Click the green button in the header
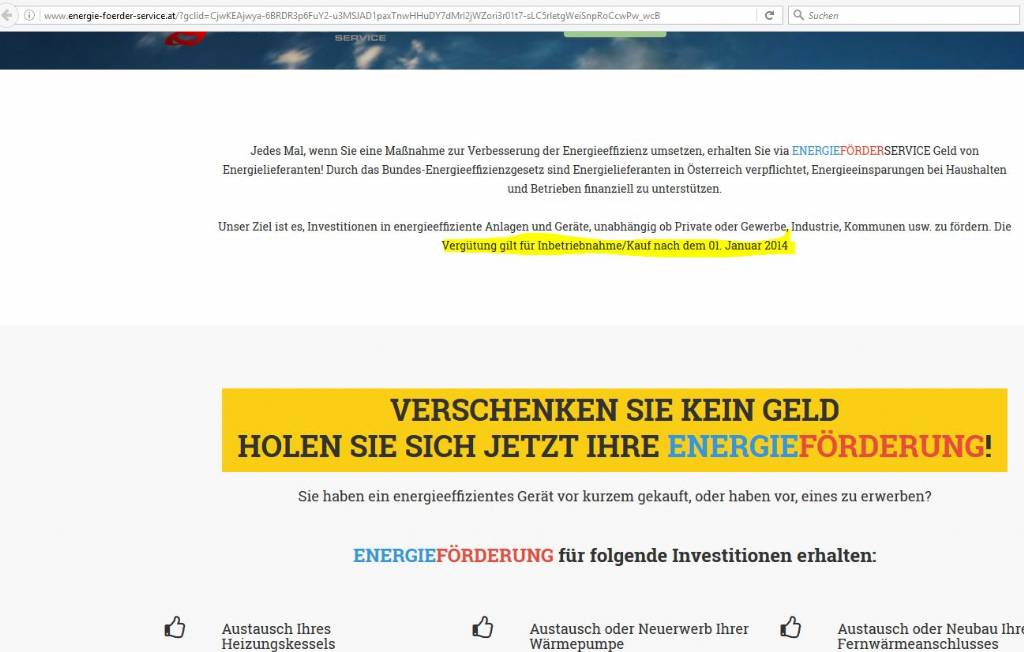The image size is (1024, 652). tap(614, 33)
